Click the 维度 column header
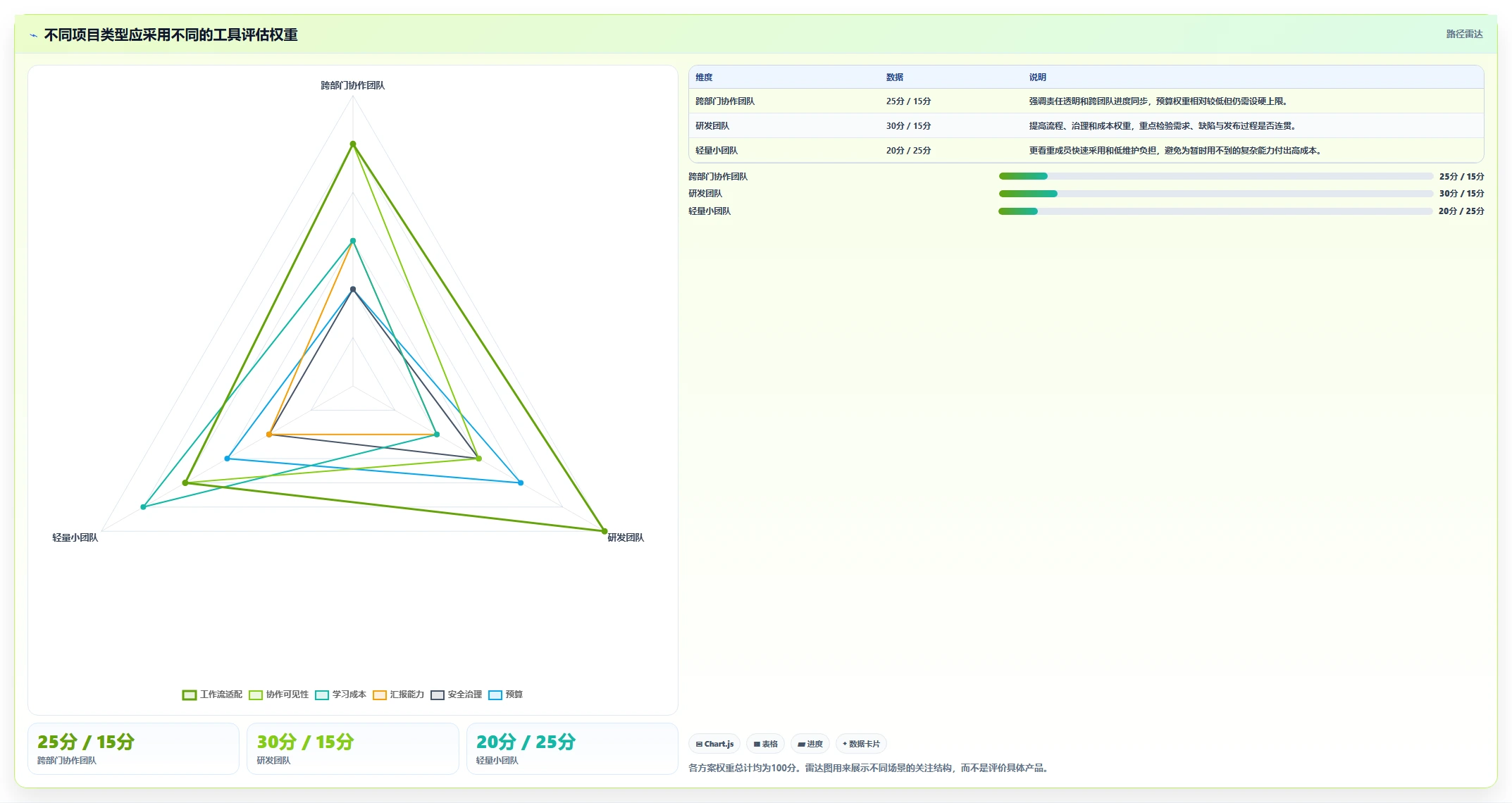The height and width of the screenshot is (803, 1512). point(704,77)
